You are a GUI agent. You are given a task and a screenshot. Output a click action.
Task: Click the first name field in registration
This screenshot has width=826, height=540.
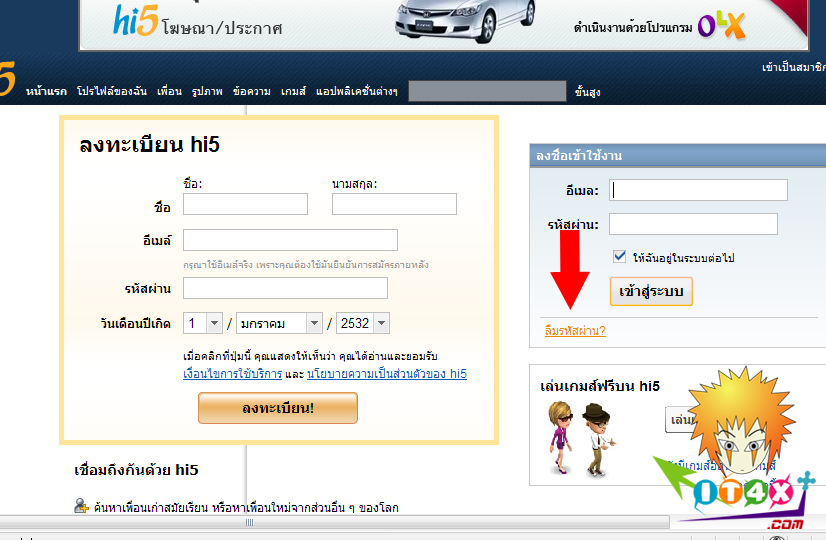[245, 204]
